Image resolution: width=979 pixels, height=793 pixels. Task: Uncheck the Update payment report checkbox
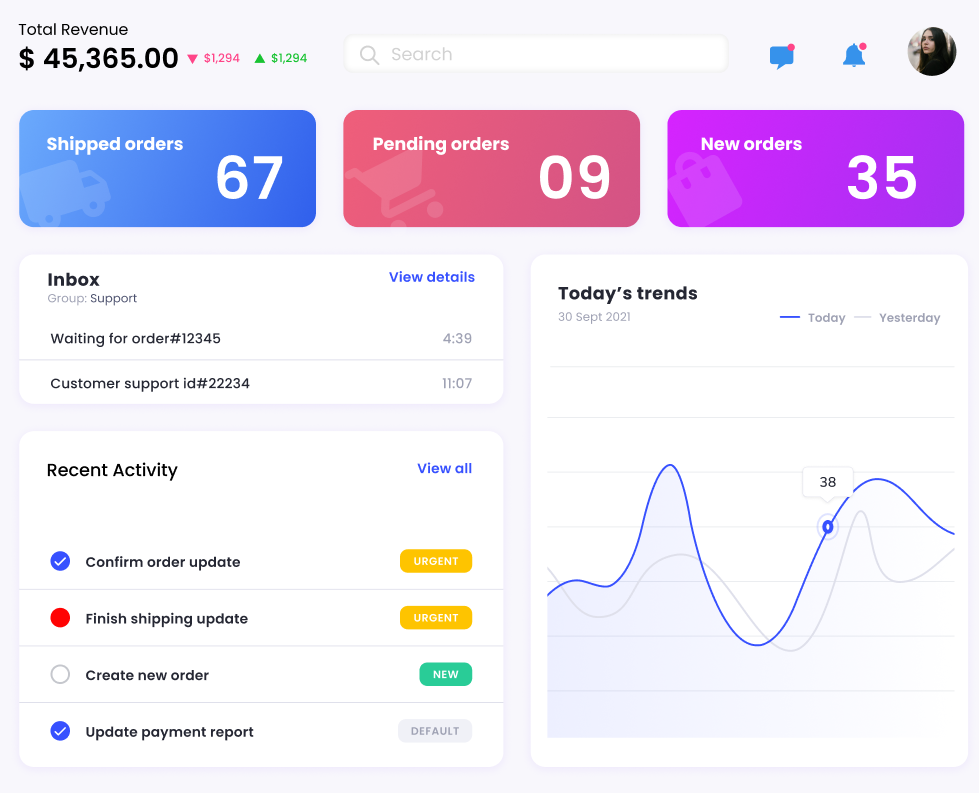click(60, 731)
